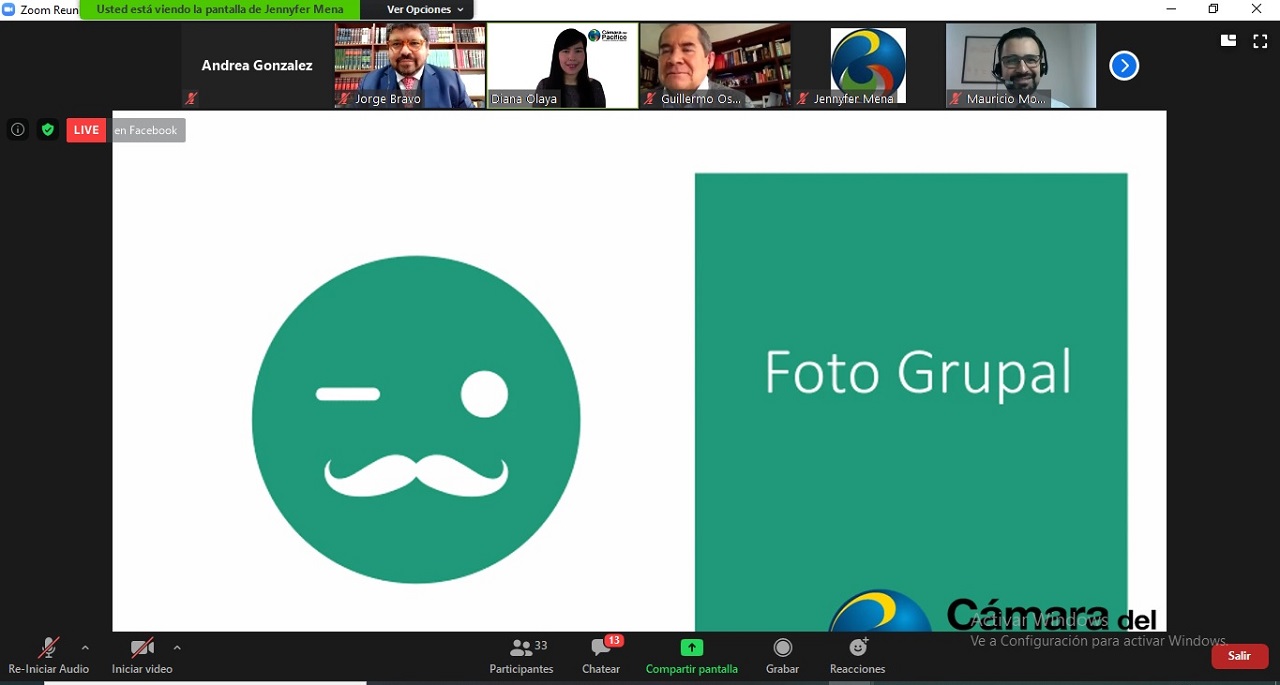Screen dimensions: 1280x685
Task: Start recording with Grabar
Action: click(x=782, y=655)
